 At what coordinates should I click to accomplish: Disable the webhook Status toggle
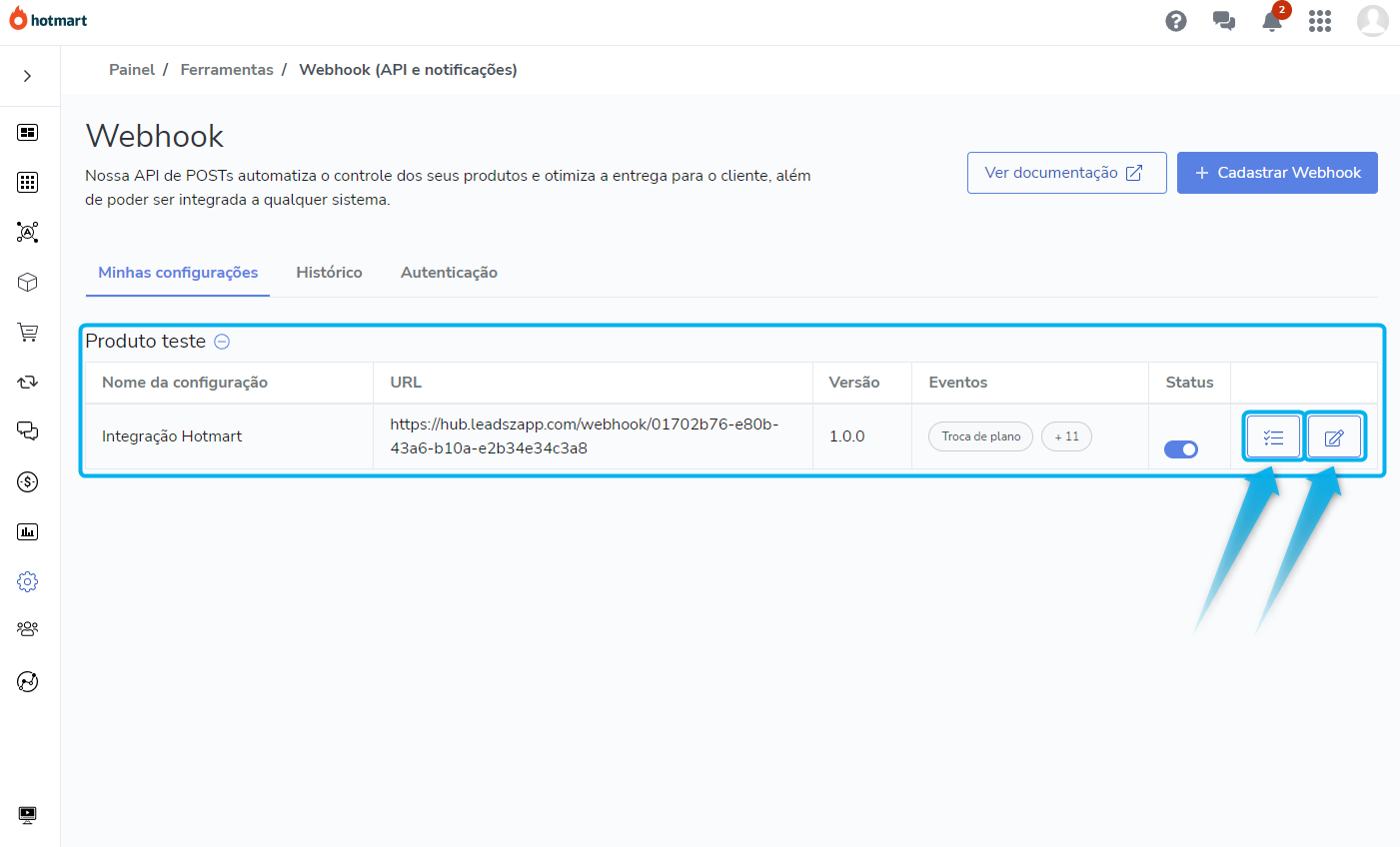[x=1181, y=449]
